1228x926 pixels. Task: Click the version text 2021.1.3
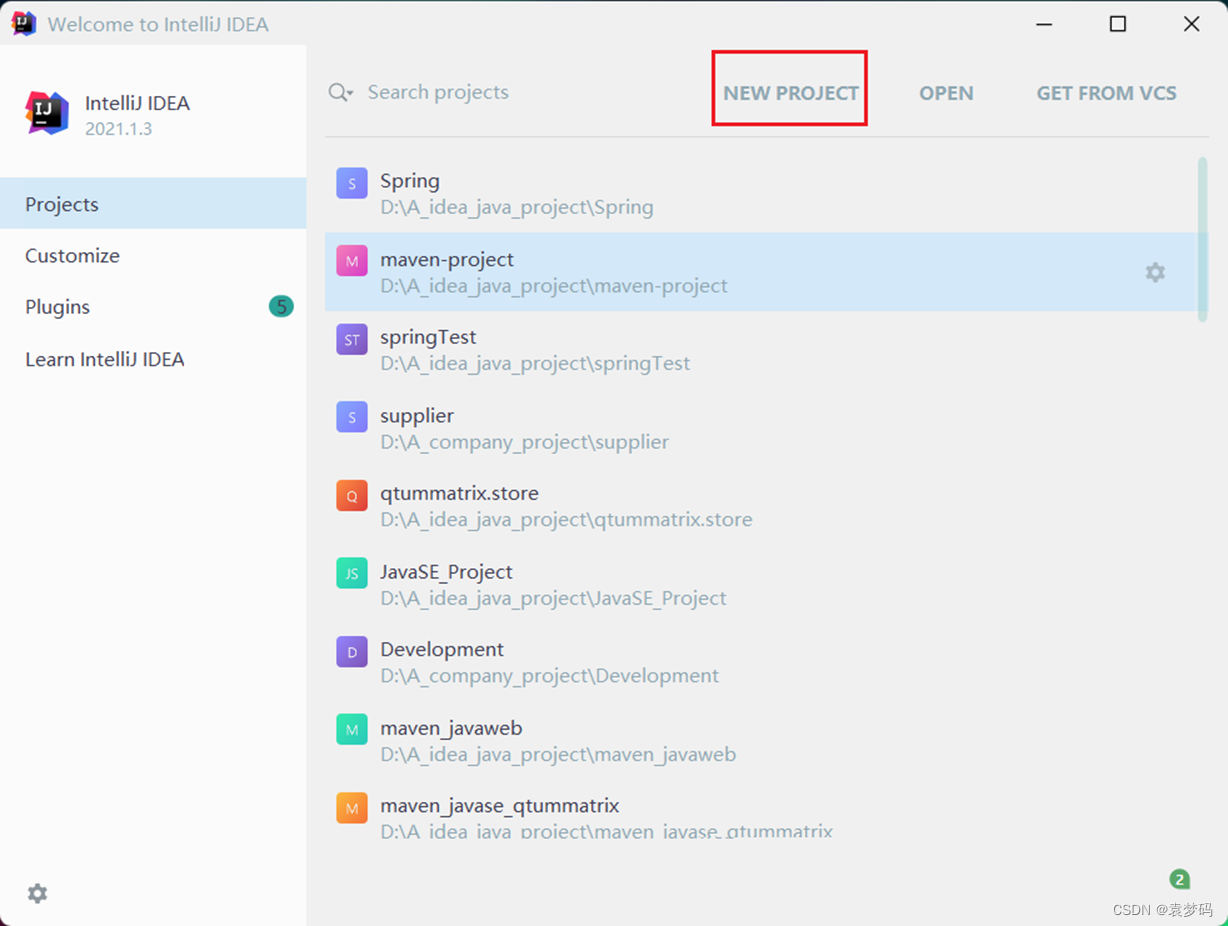pos(118,129)
